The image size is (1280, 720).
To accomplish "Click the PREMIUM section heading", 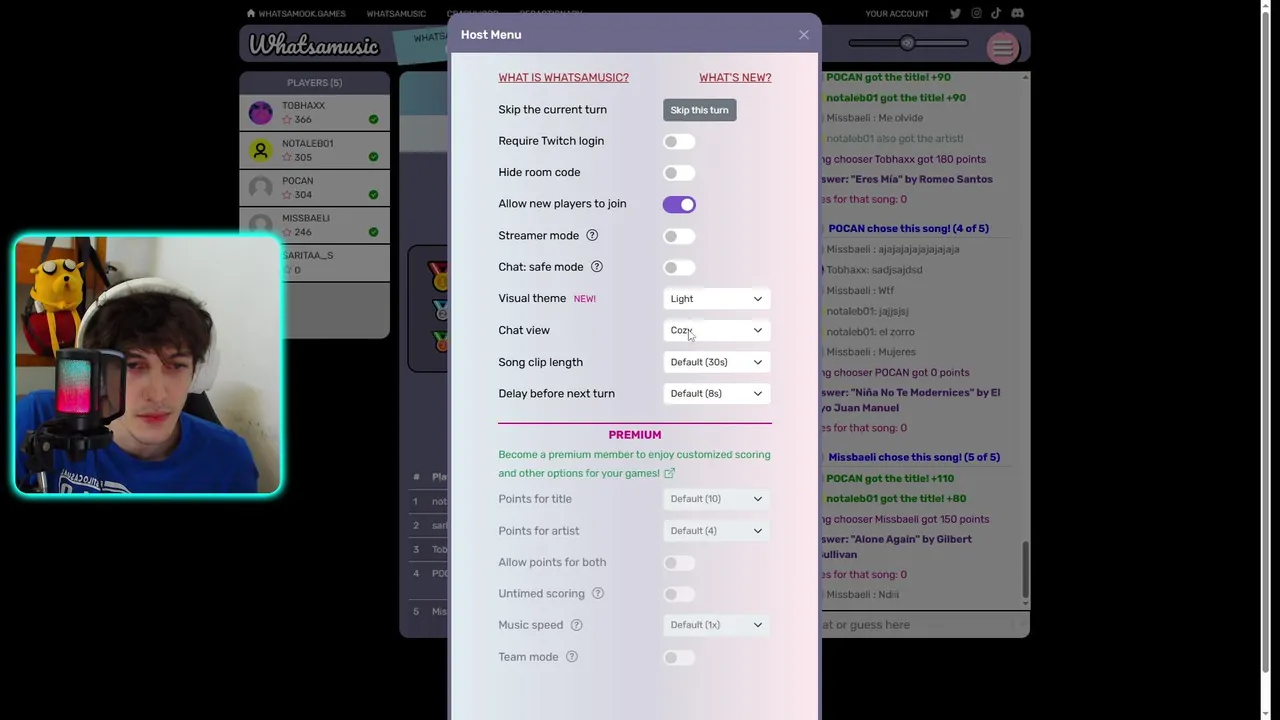I will (x=635, y=435).
